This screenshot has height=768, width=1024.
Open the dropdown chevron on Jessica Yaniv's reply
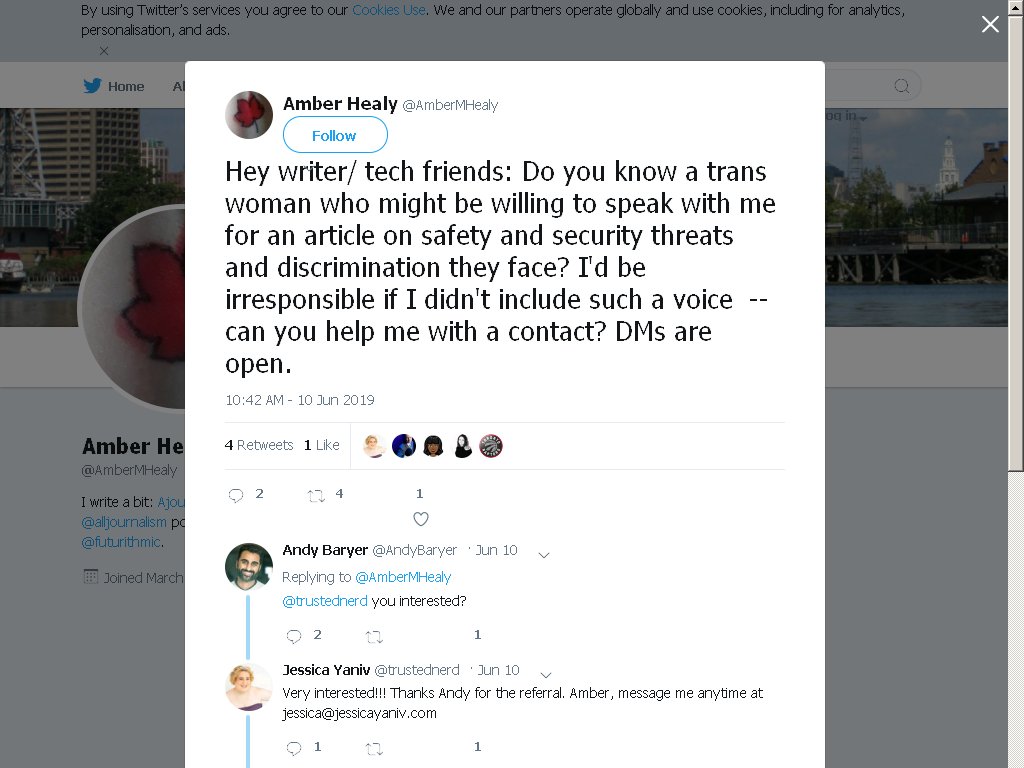click(546, 675)
